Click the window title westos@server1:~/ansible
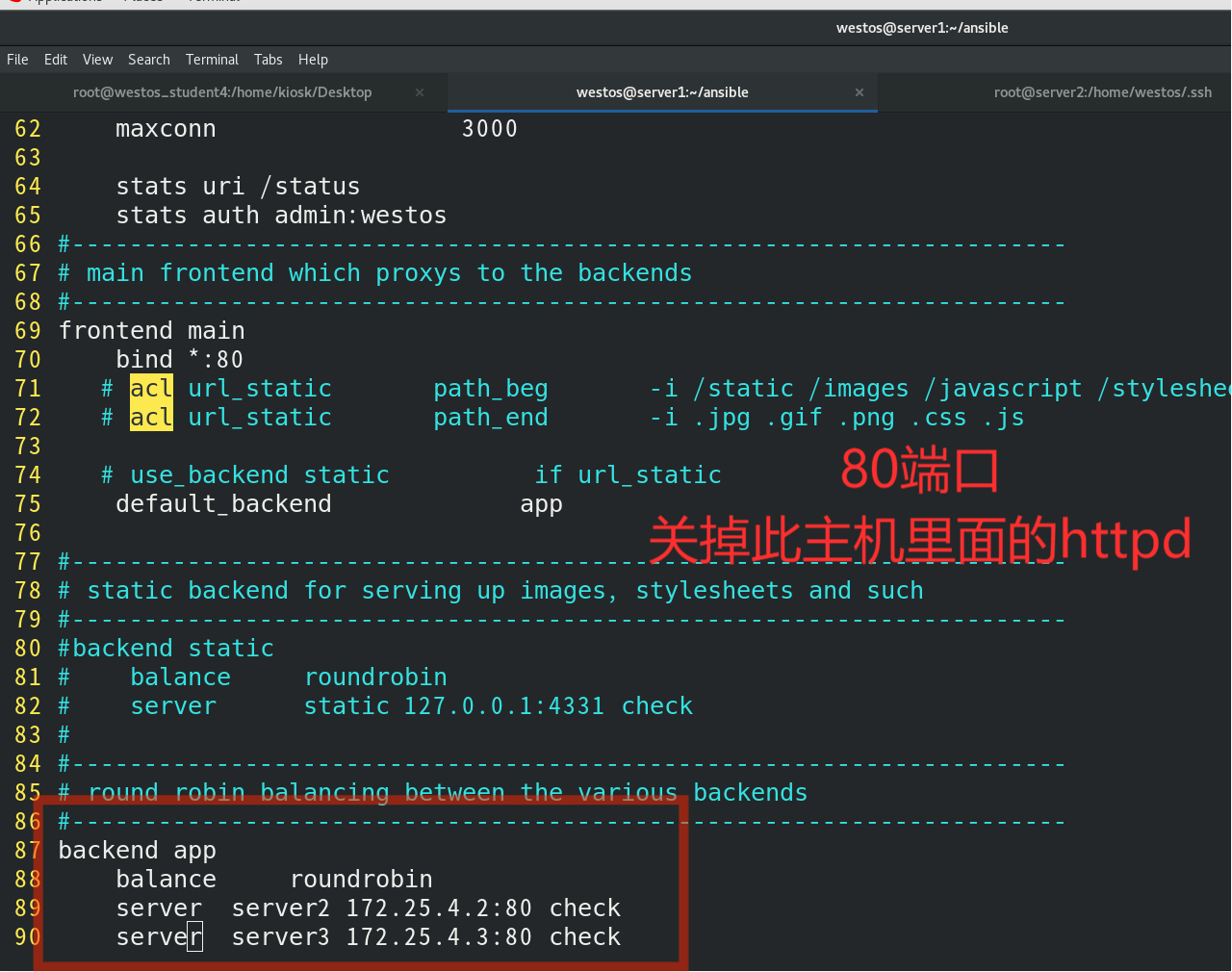The width and height of the screenshot is (1232, 972). pyautogui.click(x=922, y=28)
